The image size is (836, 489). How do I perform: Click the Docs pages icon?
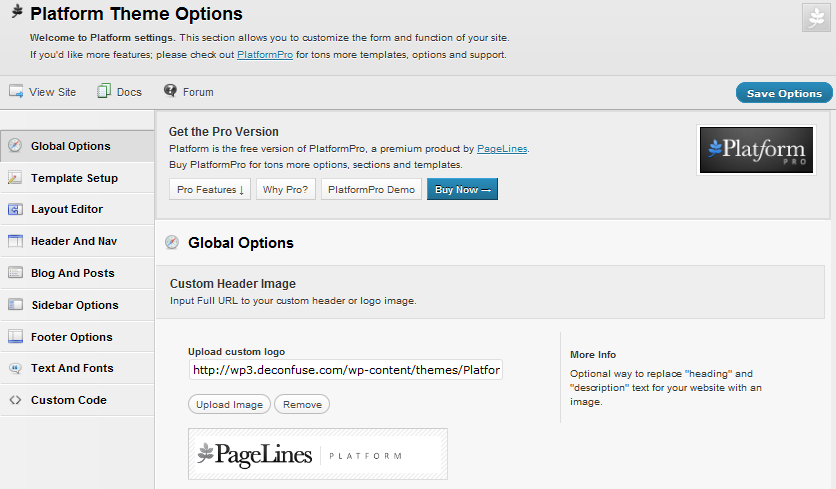[x=103, y=91]
